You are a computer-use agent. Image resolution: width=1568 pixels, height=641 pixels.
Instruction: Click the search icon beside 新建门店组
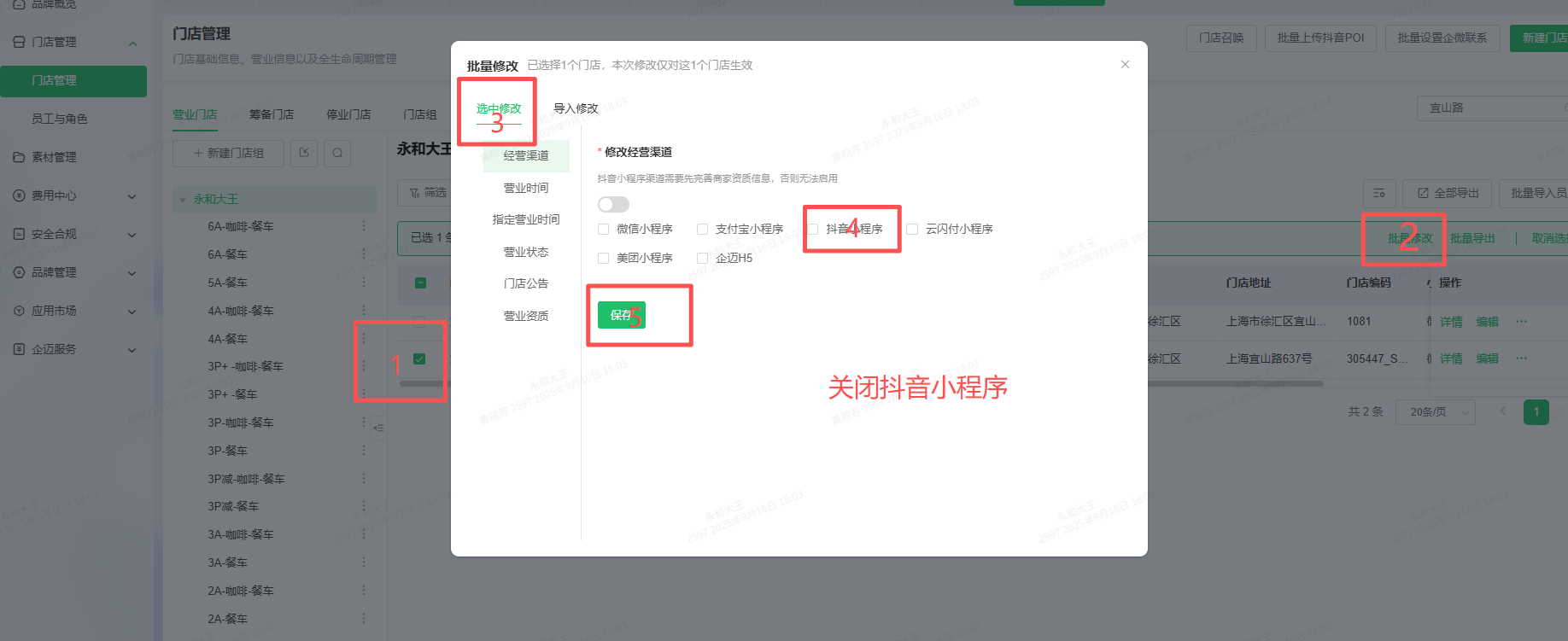pos(337,153)
